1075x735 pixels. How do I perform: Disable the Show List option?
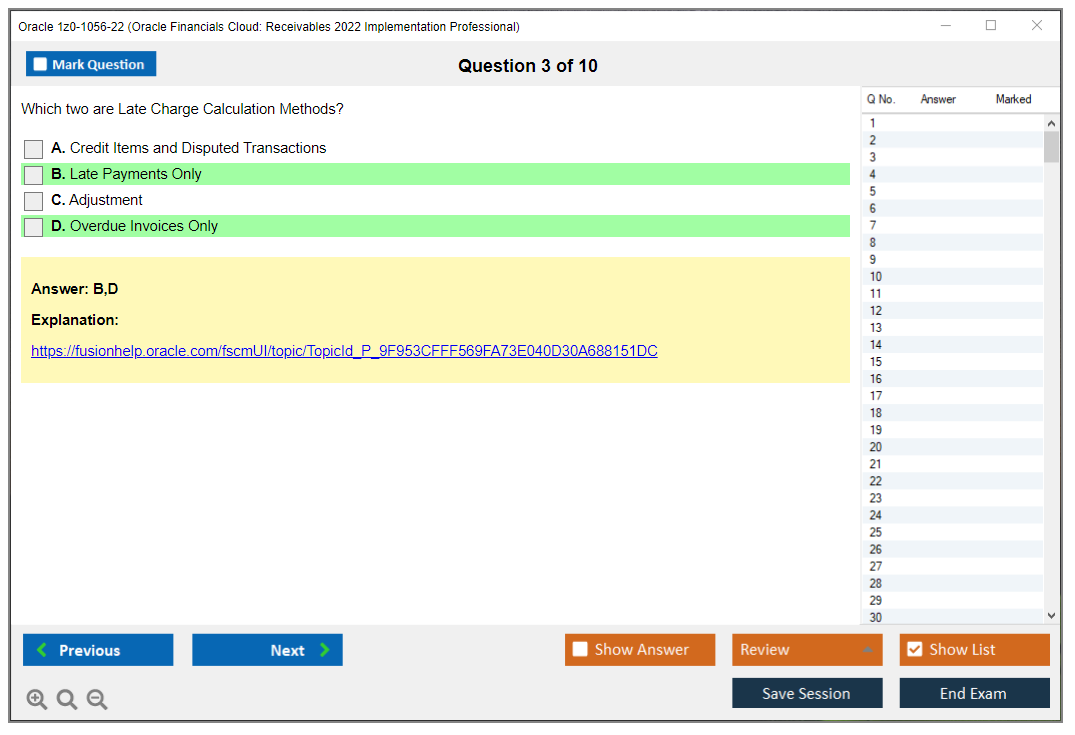point(915,650)
